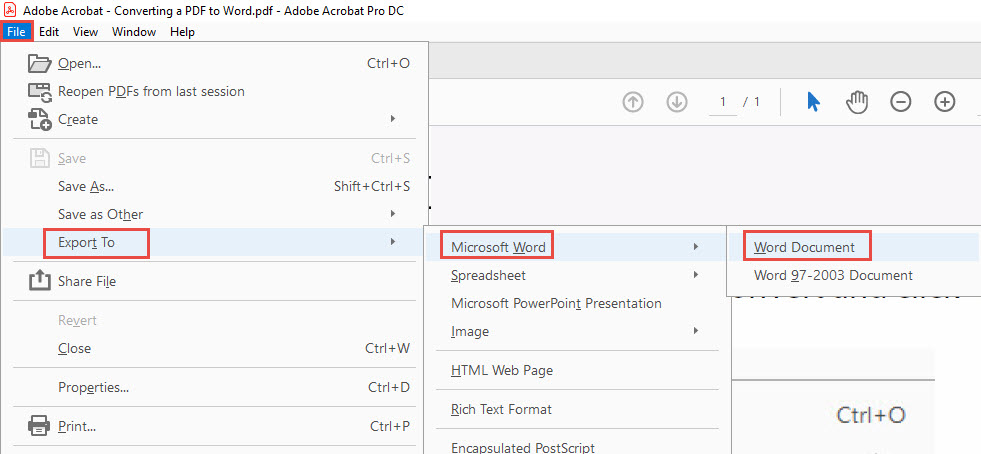
Task: Click the zoom out minus icon
Action: tap(901, 102)
